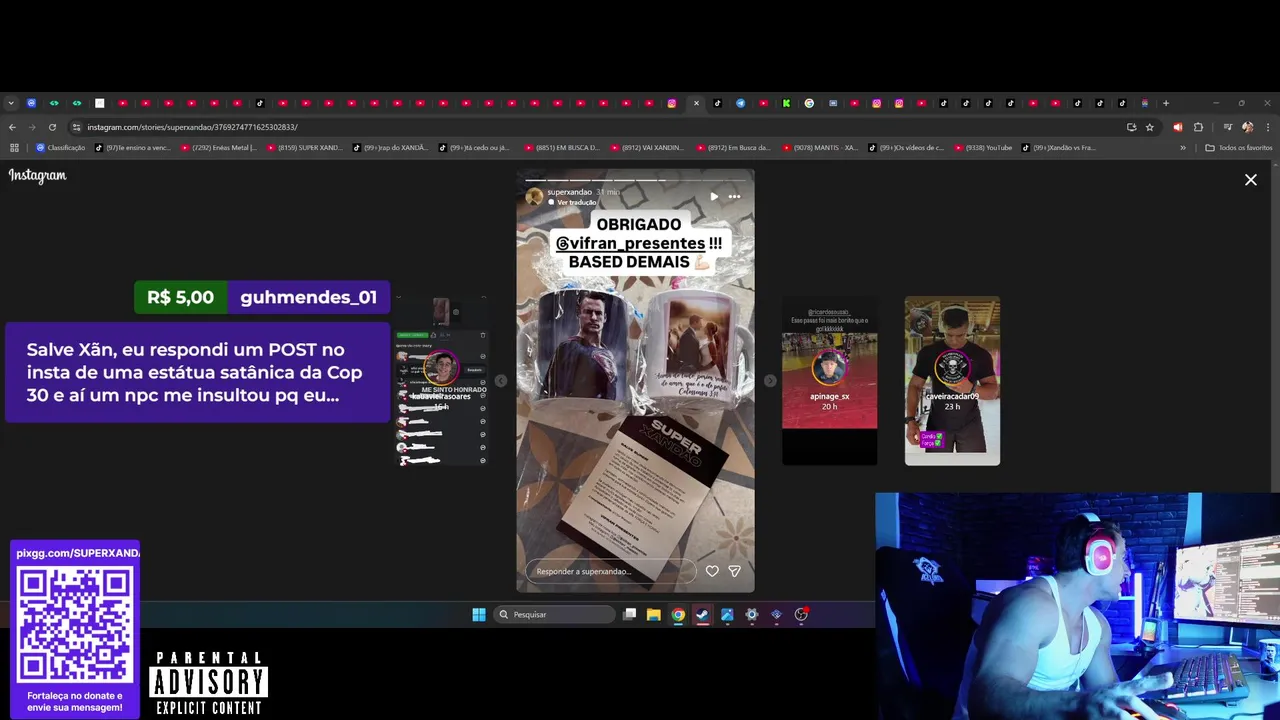The height and width of the screenshot is (720, 1280).
Task: Open the Chrome apps grid in the bookmarks bar
Action: (x=14, y=148)
